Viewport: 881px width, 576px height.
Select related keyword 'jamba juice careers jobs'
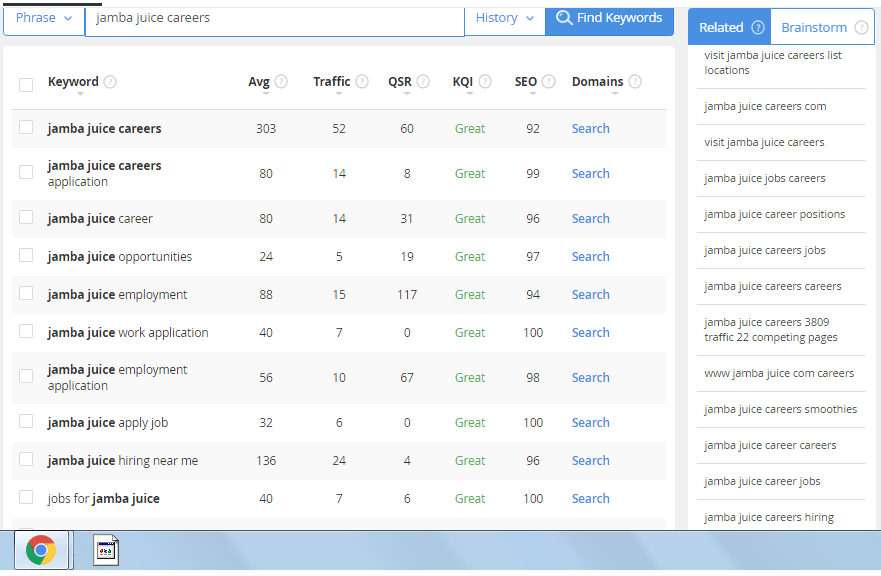pos(765,250)
